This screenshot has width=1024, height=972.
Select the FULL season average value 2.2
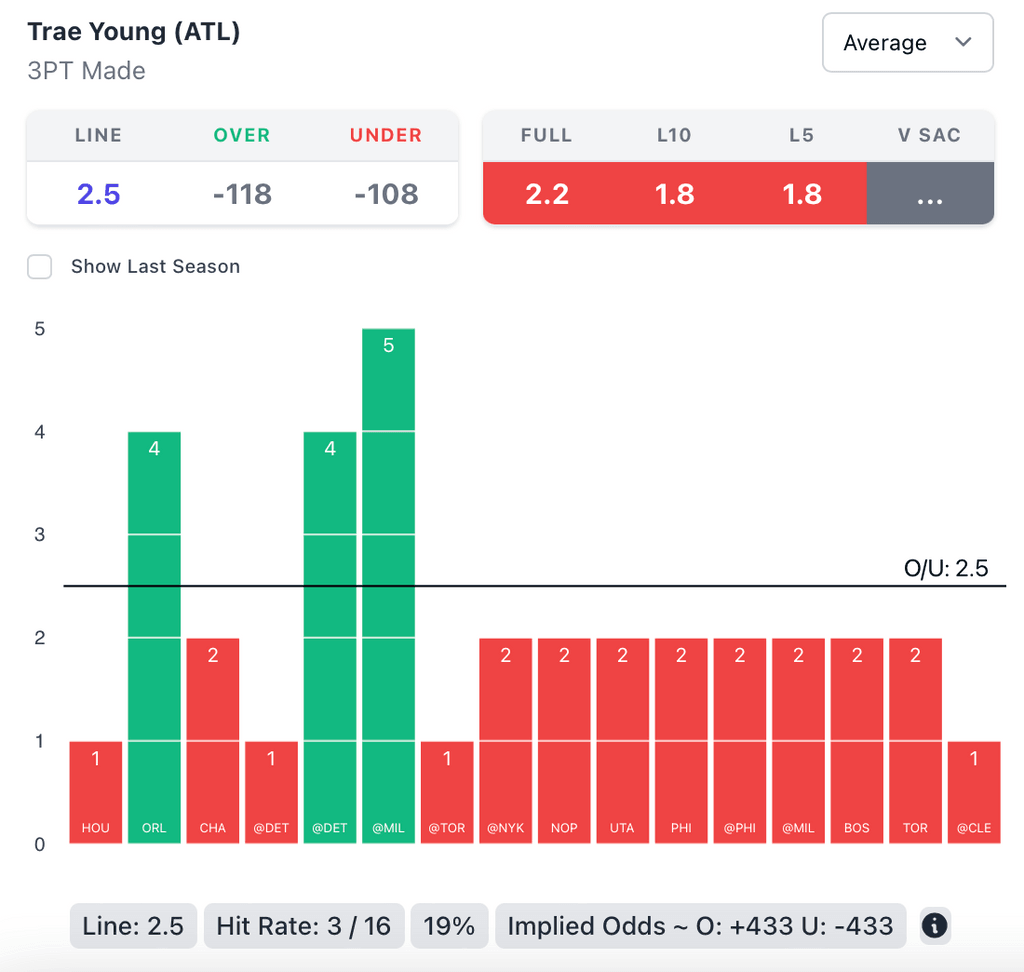[x=547, y=194]
